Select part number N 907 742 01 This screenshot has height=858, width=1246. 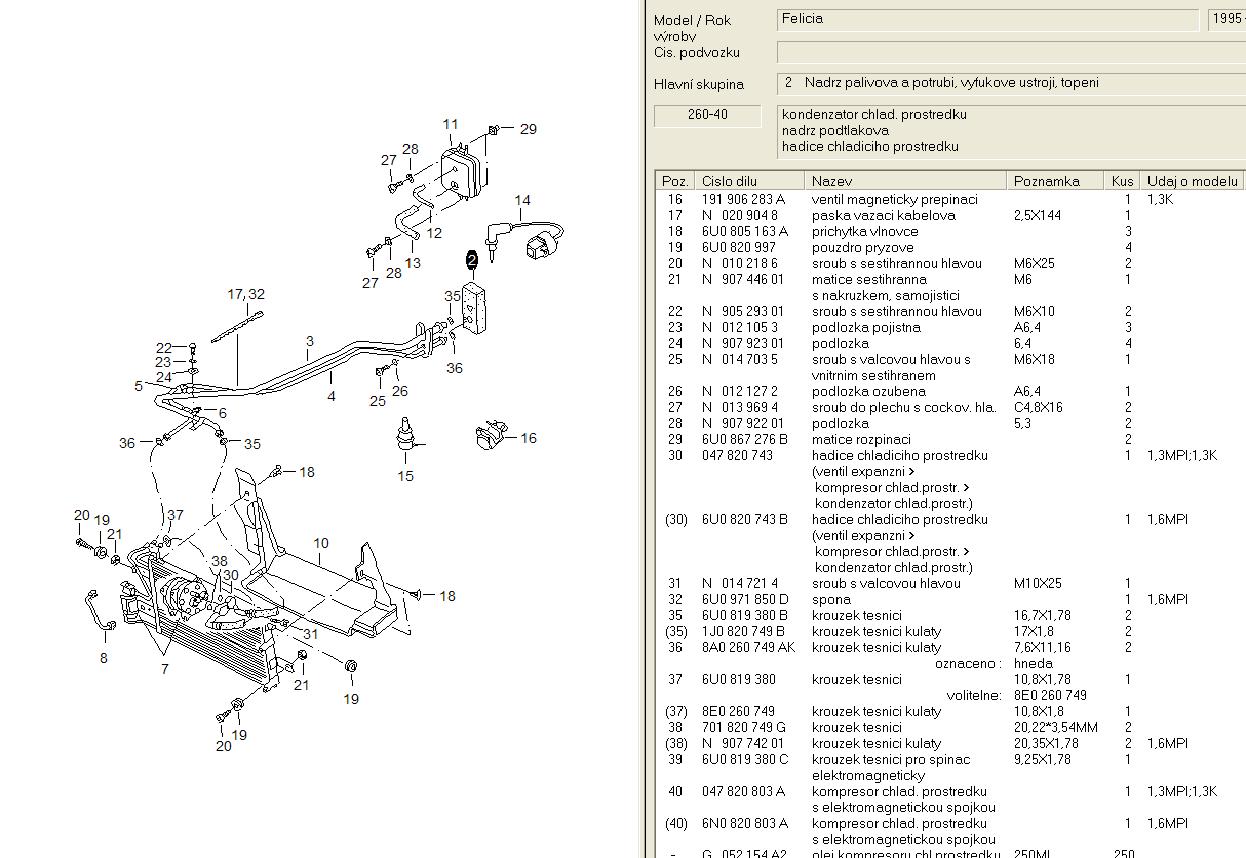[x=743, y=743]
